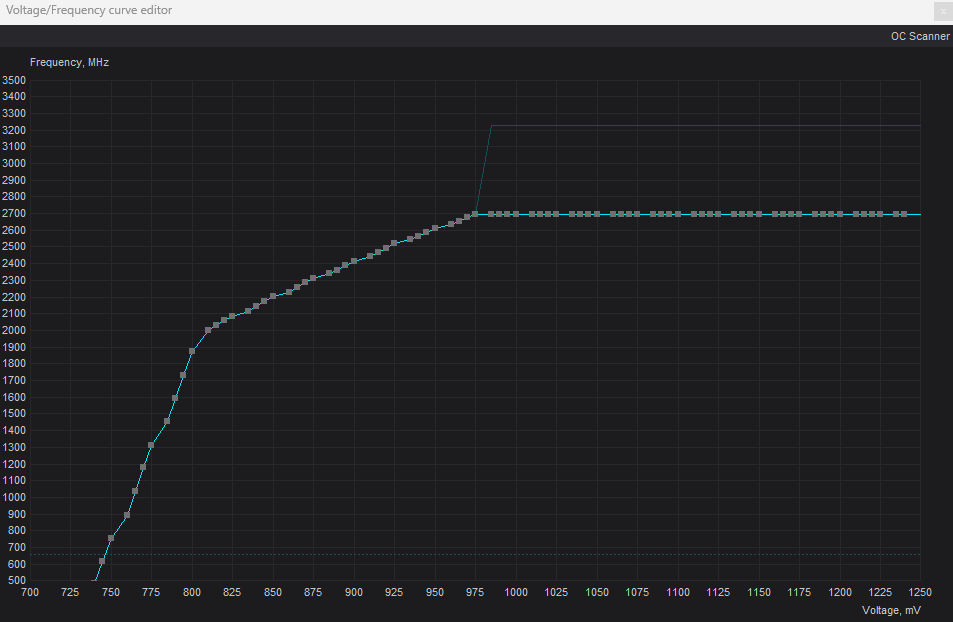
Task: Click curve point at 900 mV, about 2415 MHz
Action: 354,261
